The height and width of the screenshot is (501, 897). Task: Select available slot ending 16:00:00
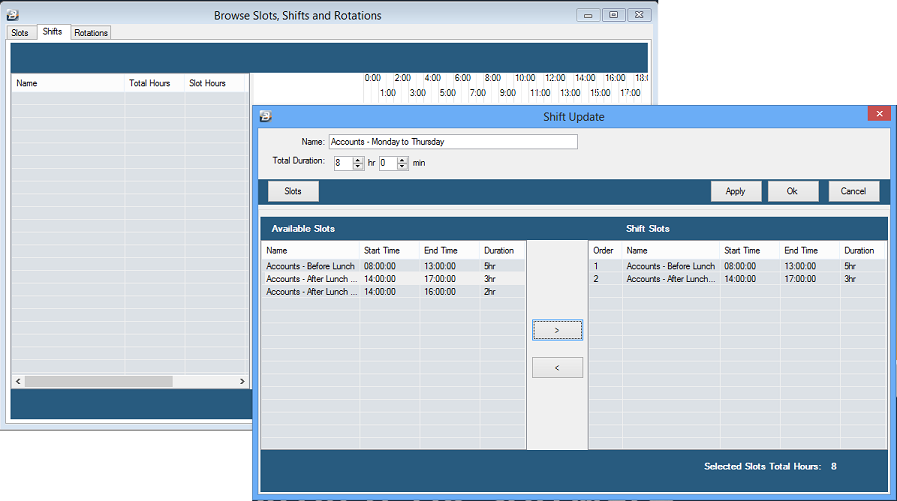pos(393,292)
